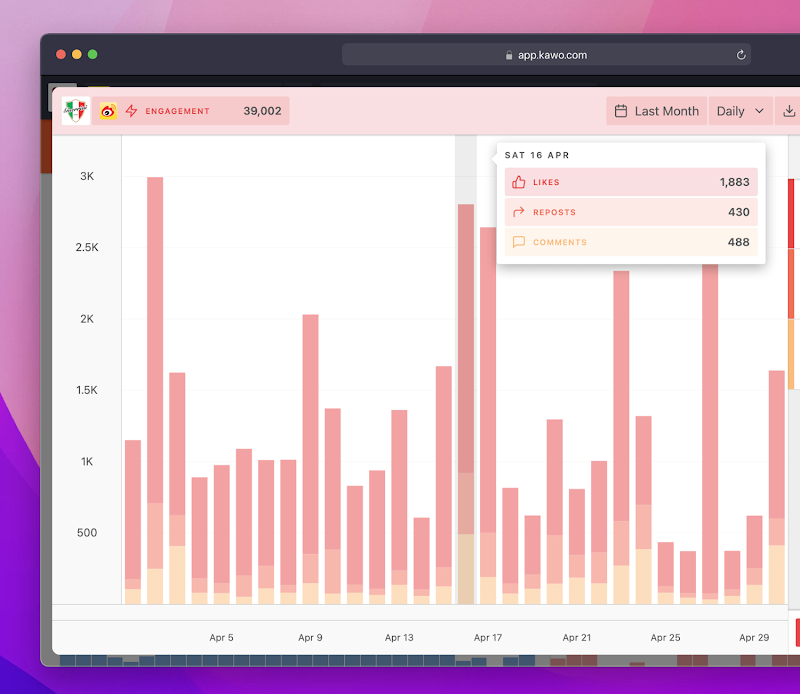The width and height of the screenshot is (800, 694).
Task: Click the 39,002 engagement total
Action: click(x=262, y=111)
